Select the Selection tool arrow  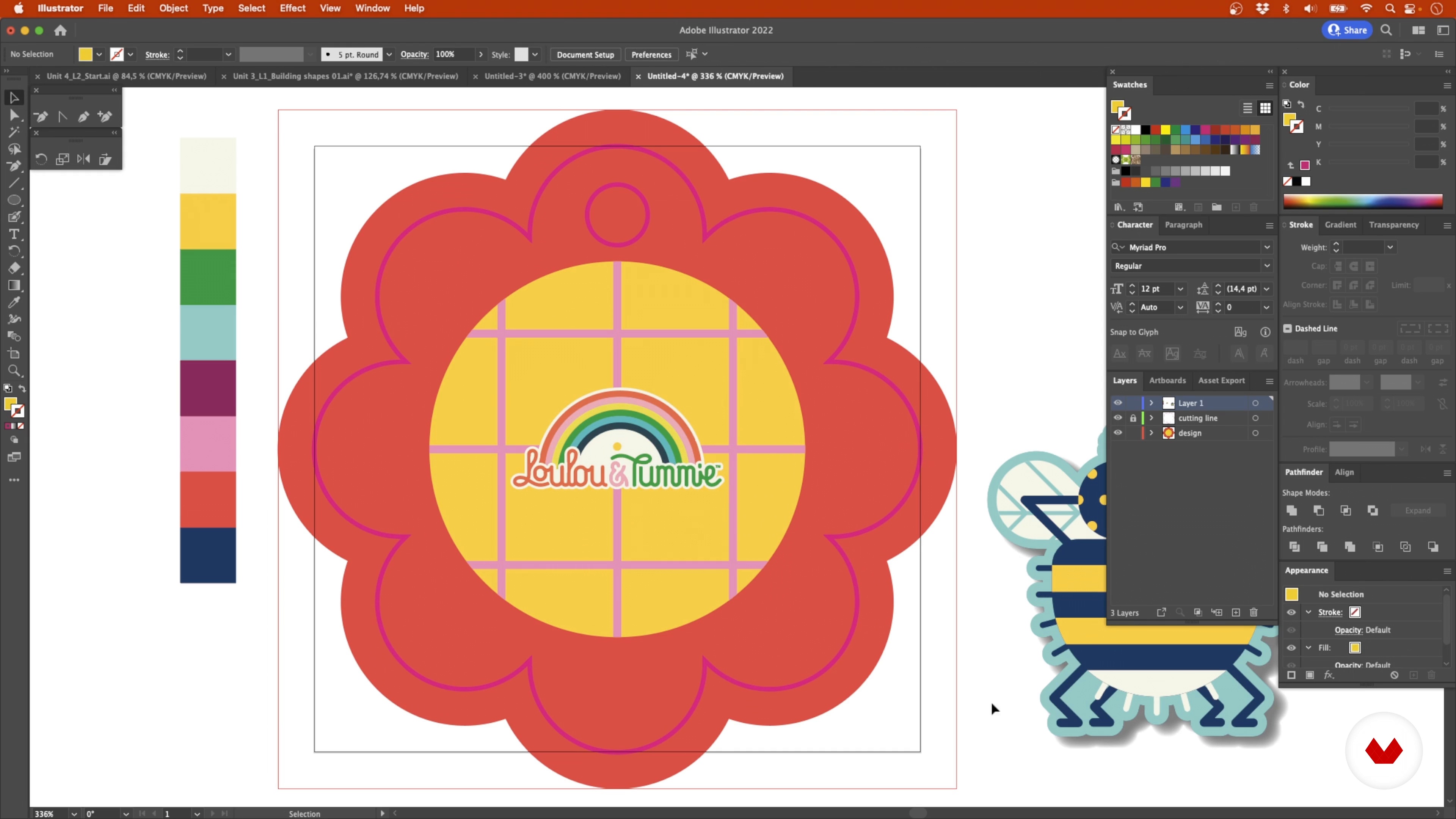[x=14, y=98]
